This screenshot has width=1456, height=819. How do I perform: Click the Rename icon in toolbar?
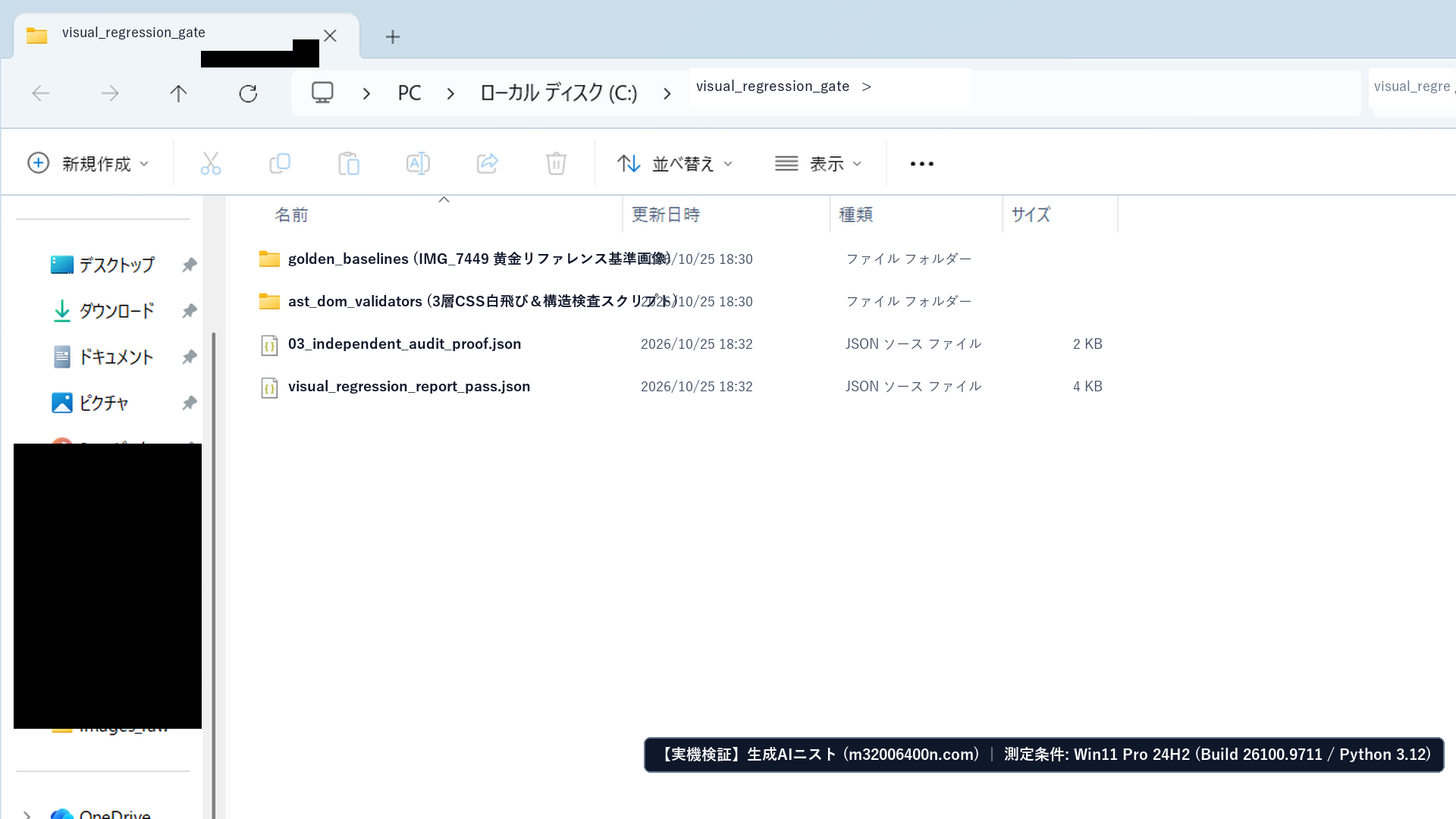(418, 163)
